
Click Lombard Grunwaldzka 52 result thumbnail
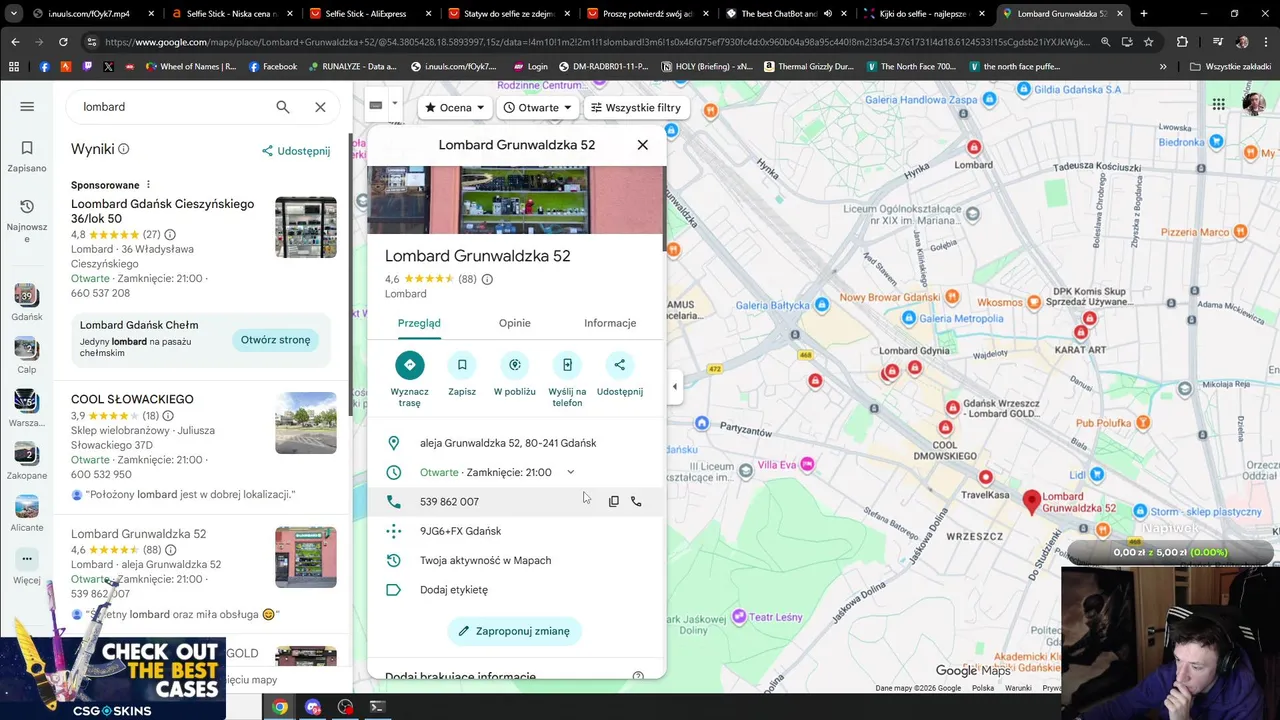point(306,557)
